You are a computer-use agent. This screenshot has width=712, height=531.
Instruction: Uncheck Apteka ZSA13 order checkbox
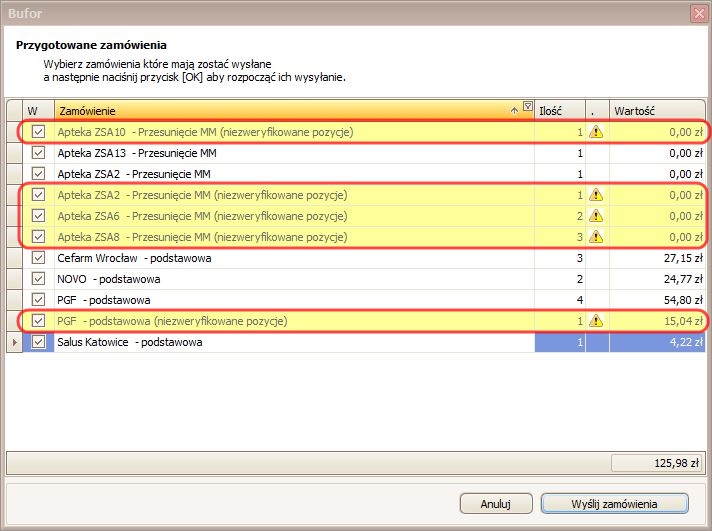coord(39,153)
